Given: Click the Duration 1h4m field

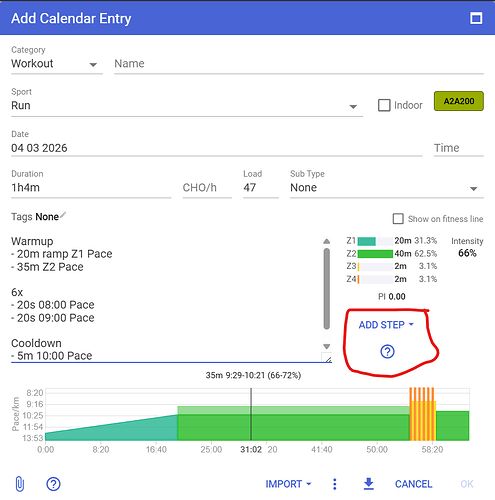Looking at the screenshot, I should click(x=91, y=188).
